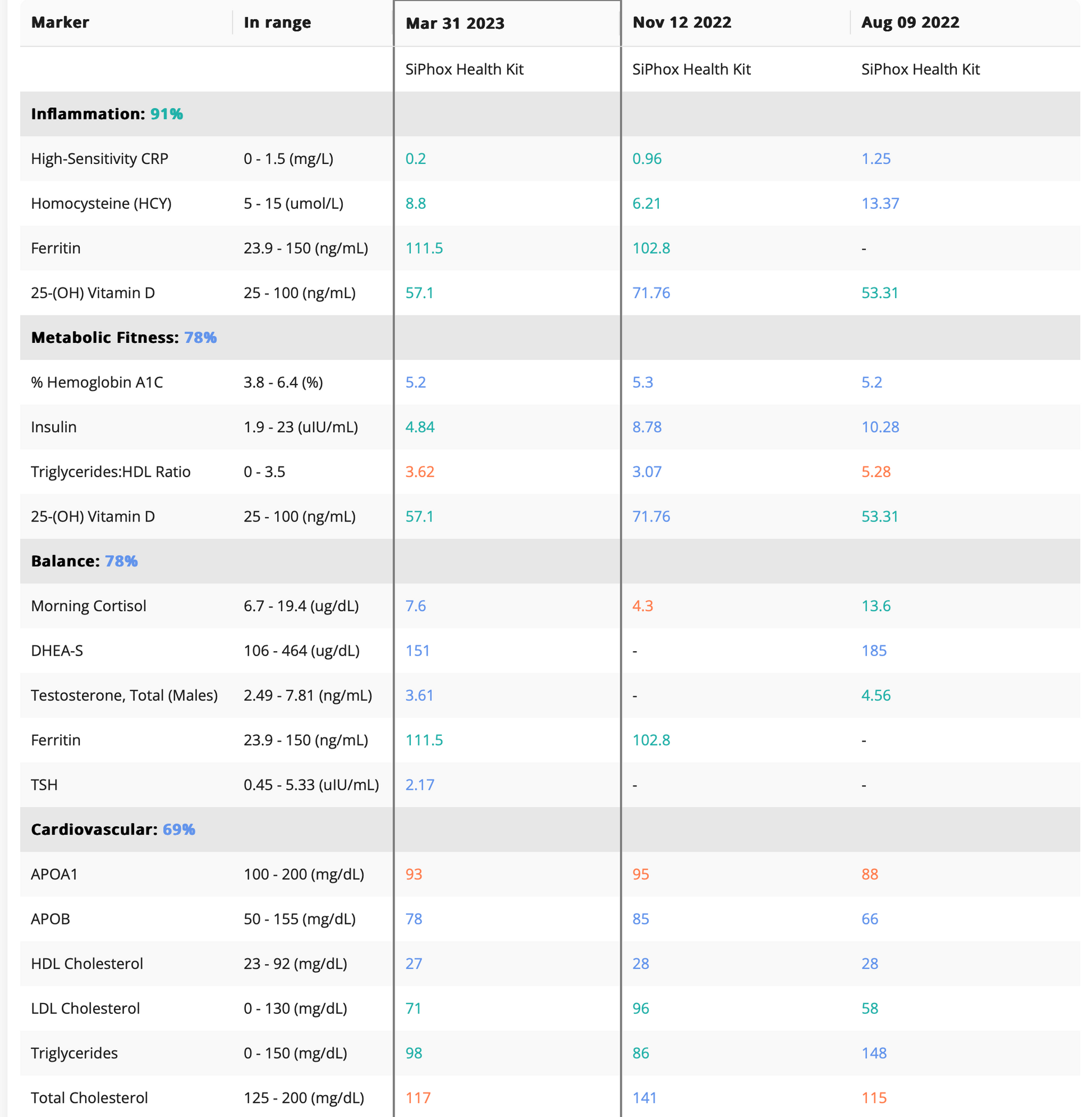1092x1117 pixels.
Task: Click the TSH value 2.17
Action: click(420, 785)
